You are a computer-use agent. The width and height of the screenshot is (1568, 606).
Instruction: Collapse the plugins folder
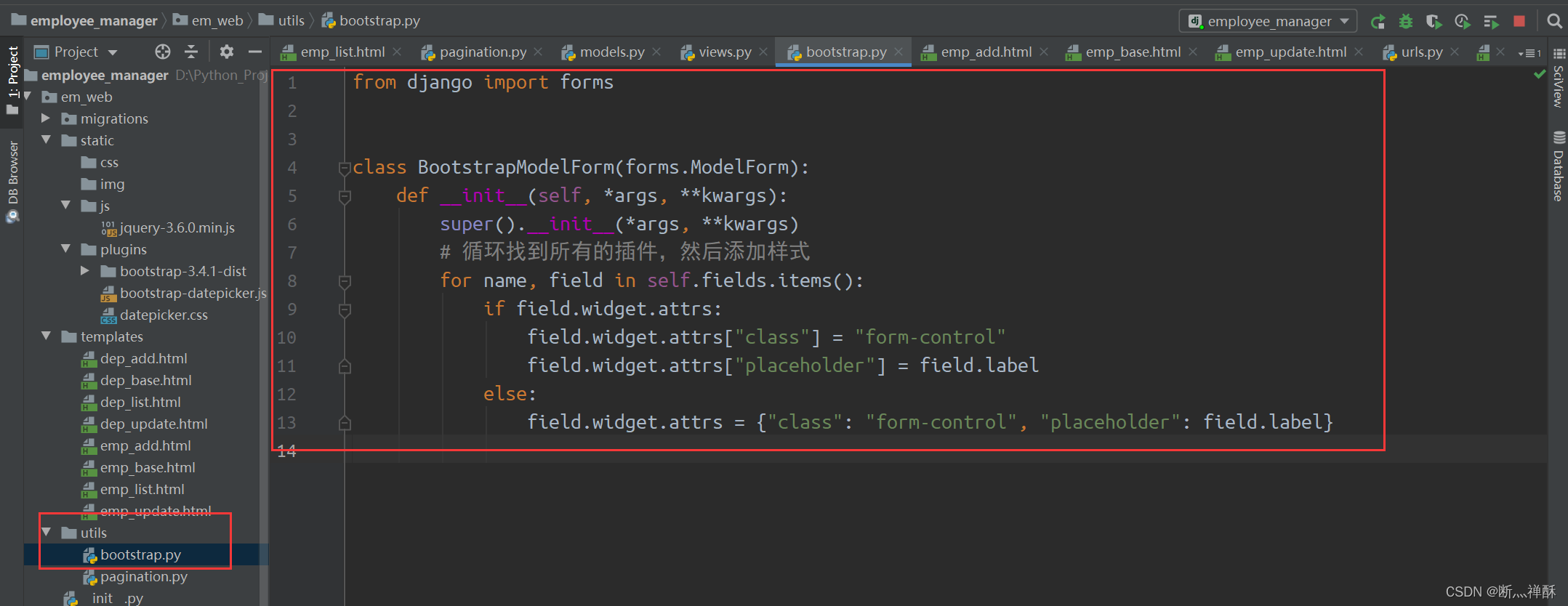click(x=65, y=249)
